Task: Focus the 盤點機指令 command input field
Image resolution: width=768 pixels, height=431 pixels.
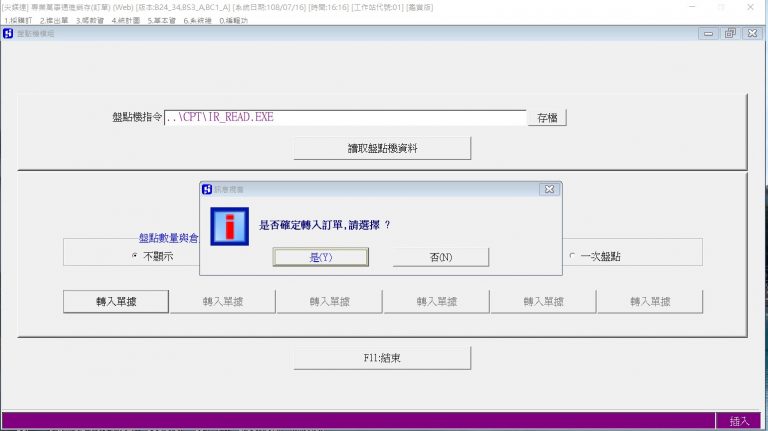Action: [x=345, y=118]
